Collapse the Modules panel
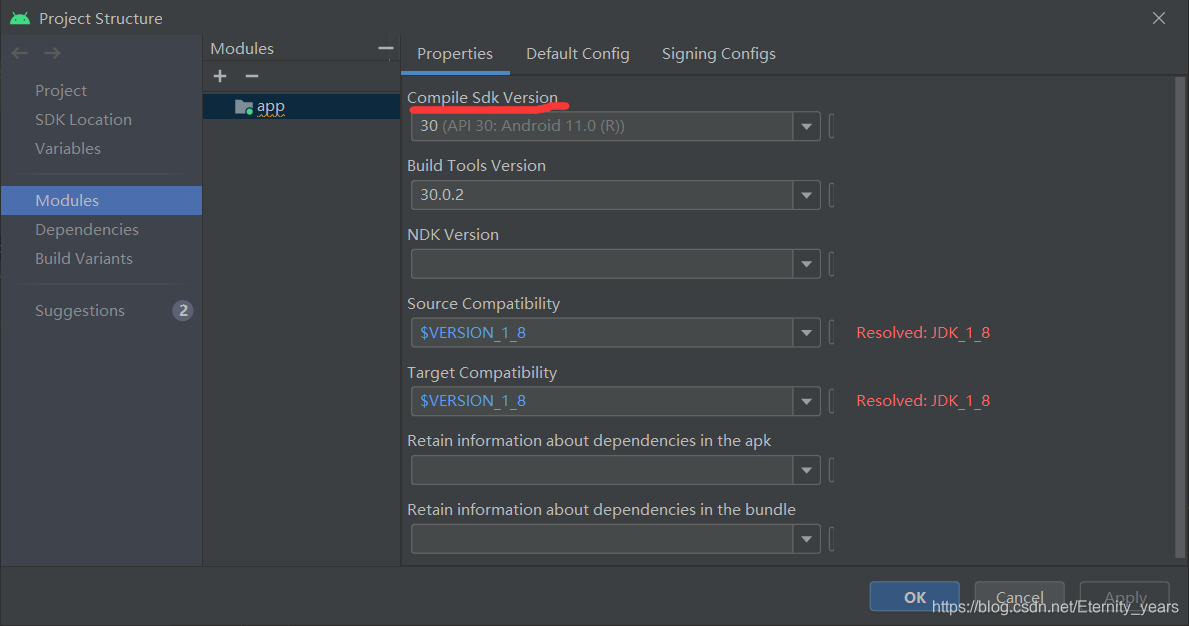The width and height of the screenshot is (1189, 626). coord(386,48)
